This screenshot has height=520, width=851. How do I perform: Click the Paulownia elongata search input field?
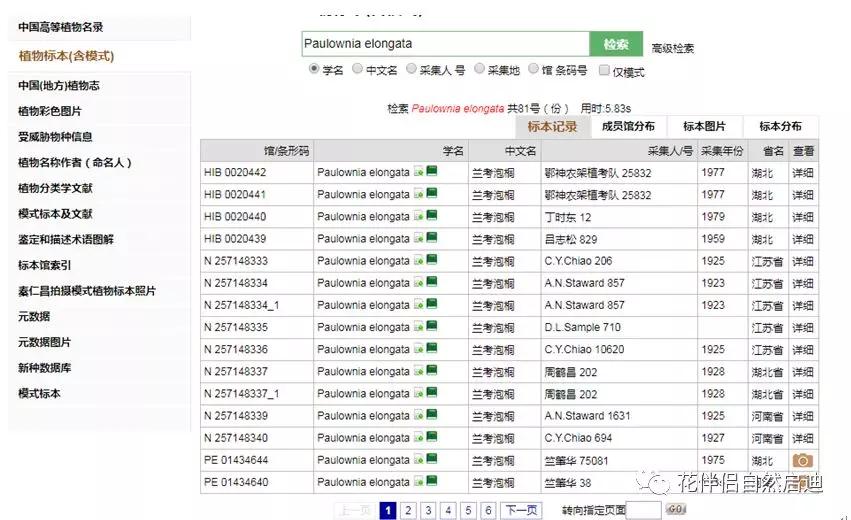coord(446,44)
